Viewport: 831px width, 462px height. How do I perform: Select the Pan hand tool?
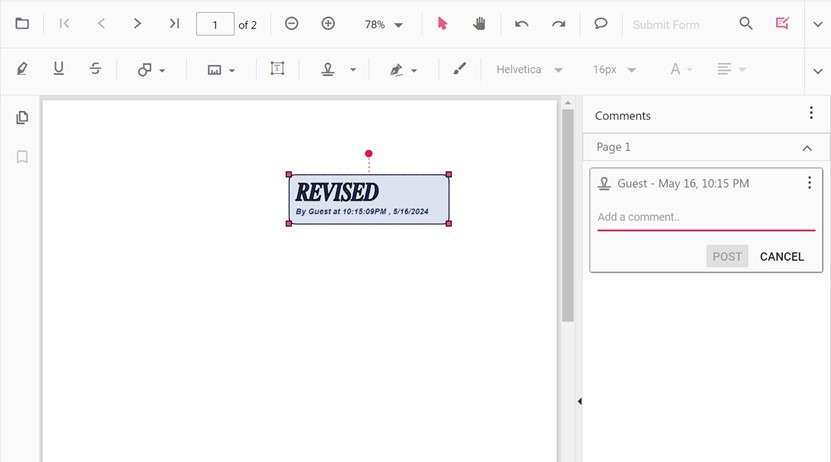(x=479, y=24)
